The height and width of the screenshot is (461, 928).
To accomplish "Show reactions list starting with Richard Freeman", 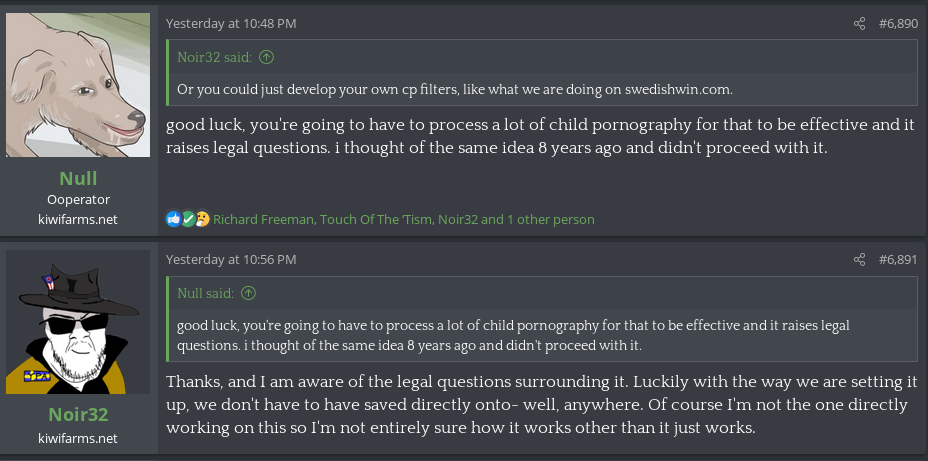I will [x=403, y=219].
